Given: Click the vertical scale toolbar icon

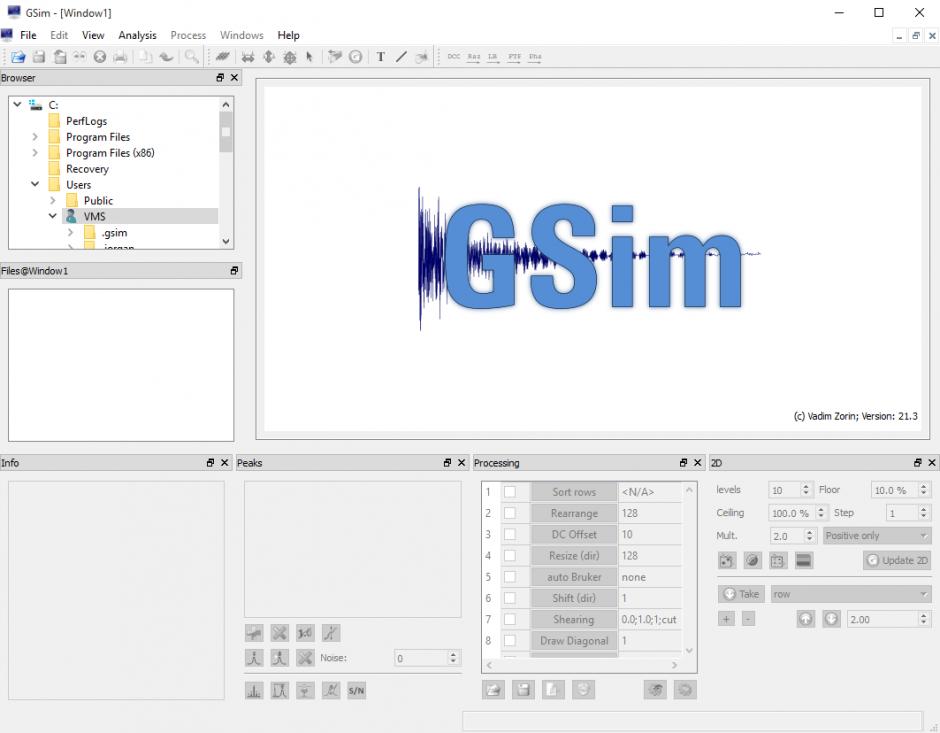Looking at the screenshot, I should [x=269, y=57].
